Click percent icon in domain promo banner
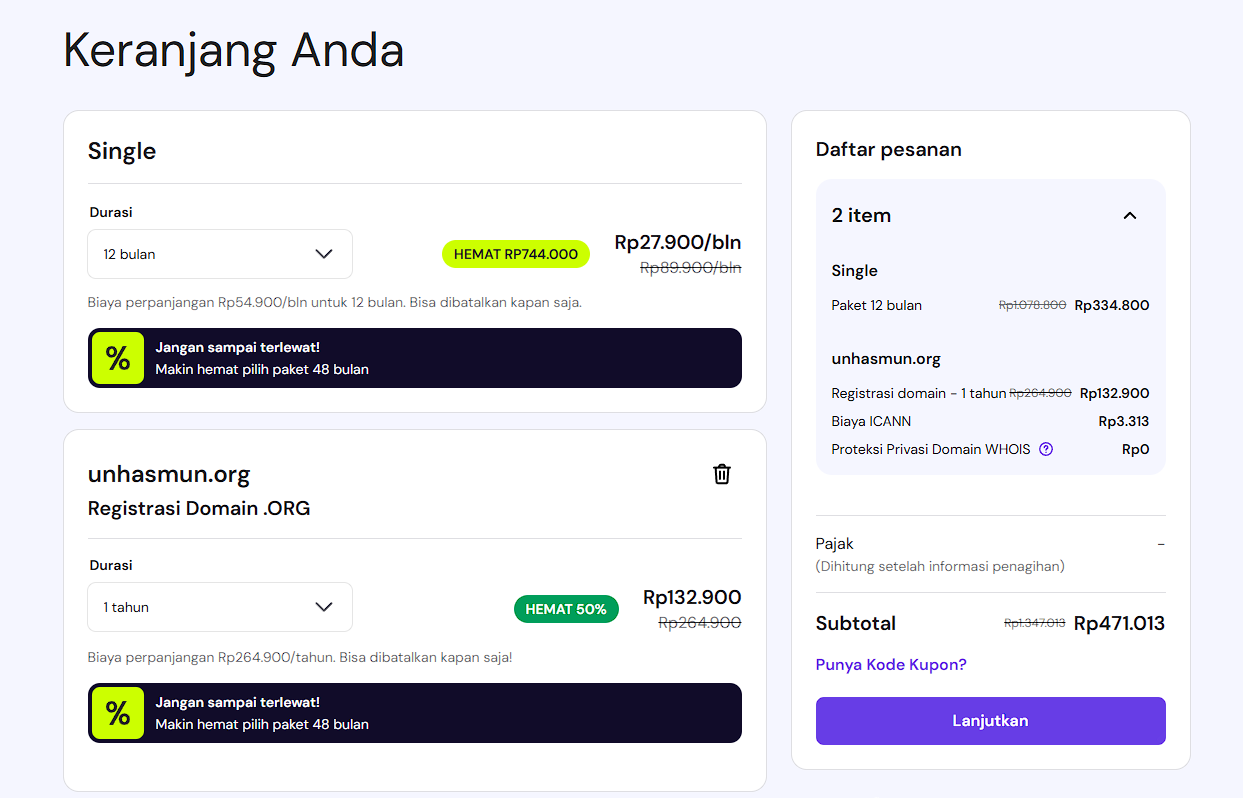The width and height of the screenshot is (1243, 798). coord(118,713)
